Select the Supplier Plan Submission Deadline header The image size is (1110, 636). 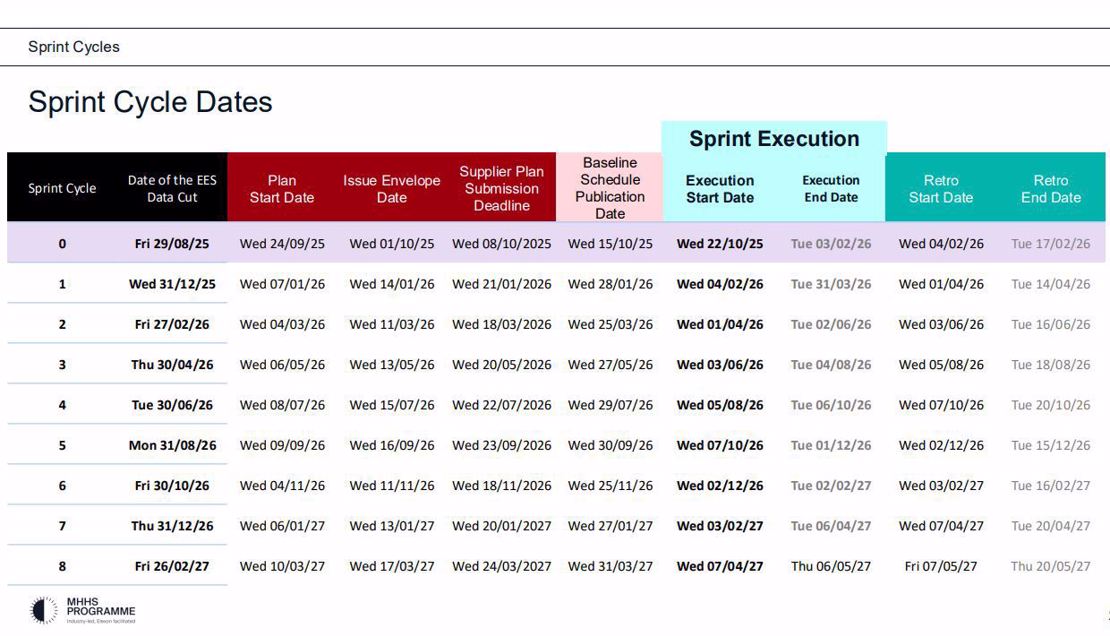click(502, 188)
